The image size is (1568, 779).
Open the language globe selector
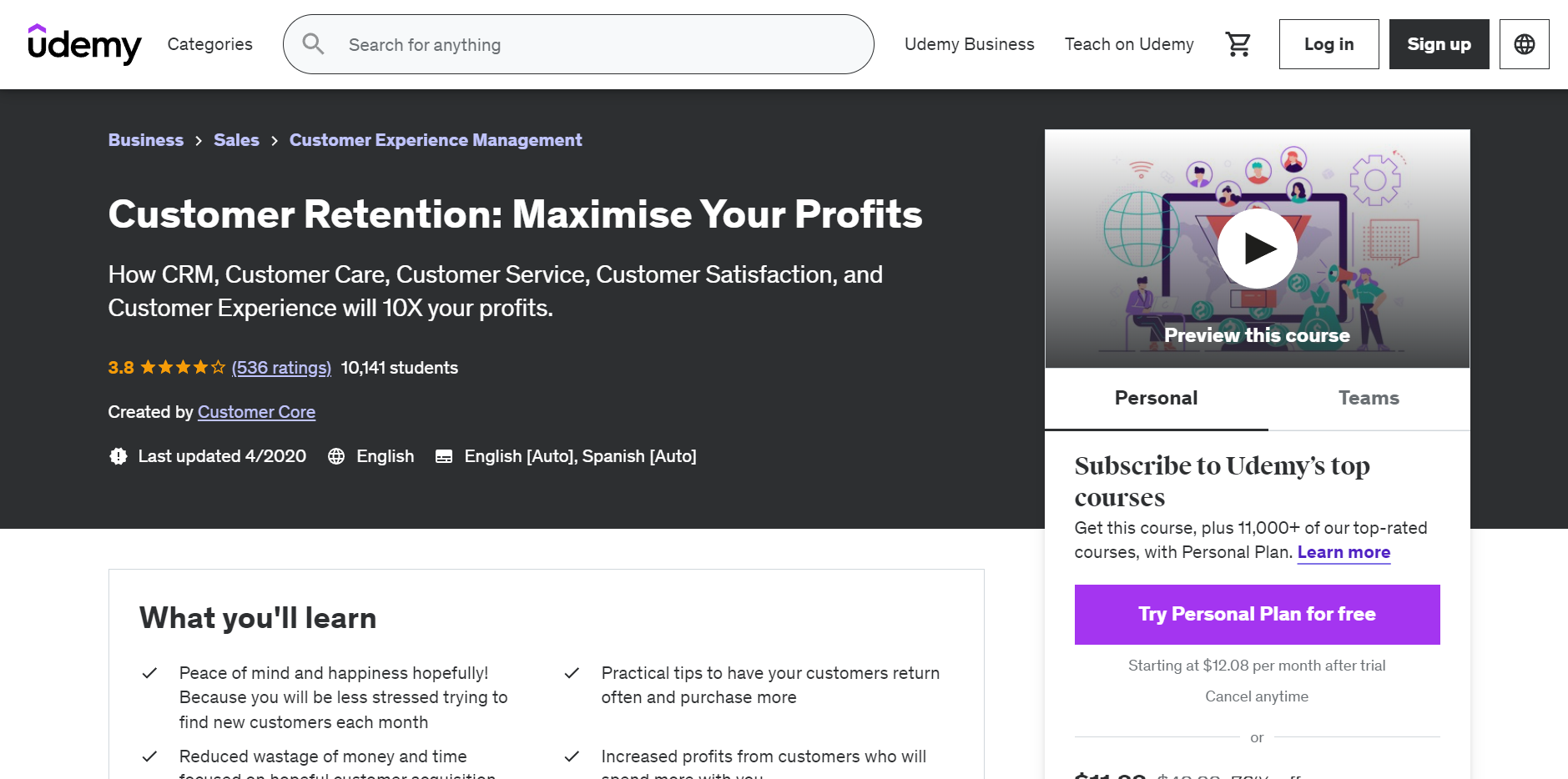(x=1524, y=44)
